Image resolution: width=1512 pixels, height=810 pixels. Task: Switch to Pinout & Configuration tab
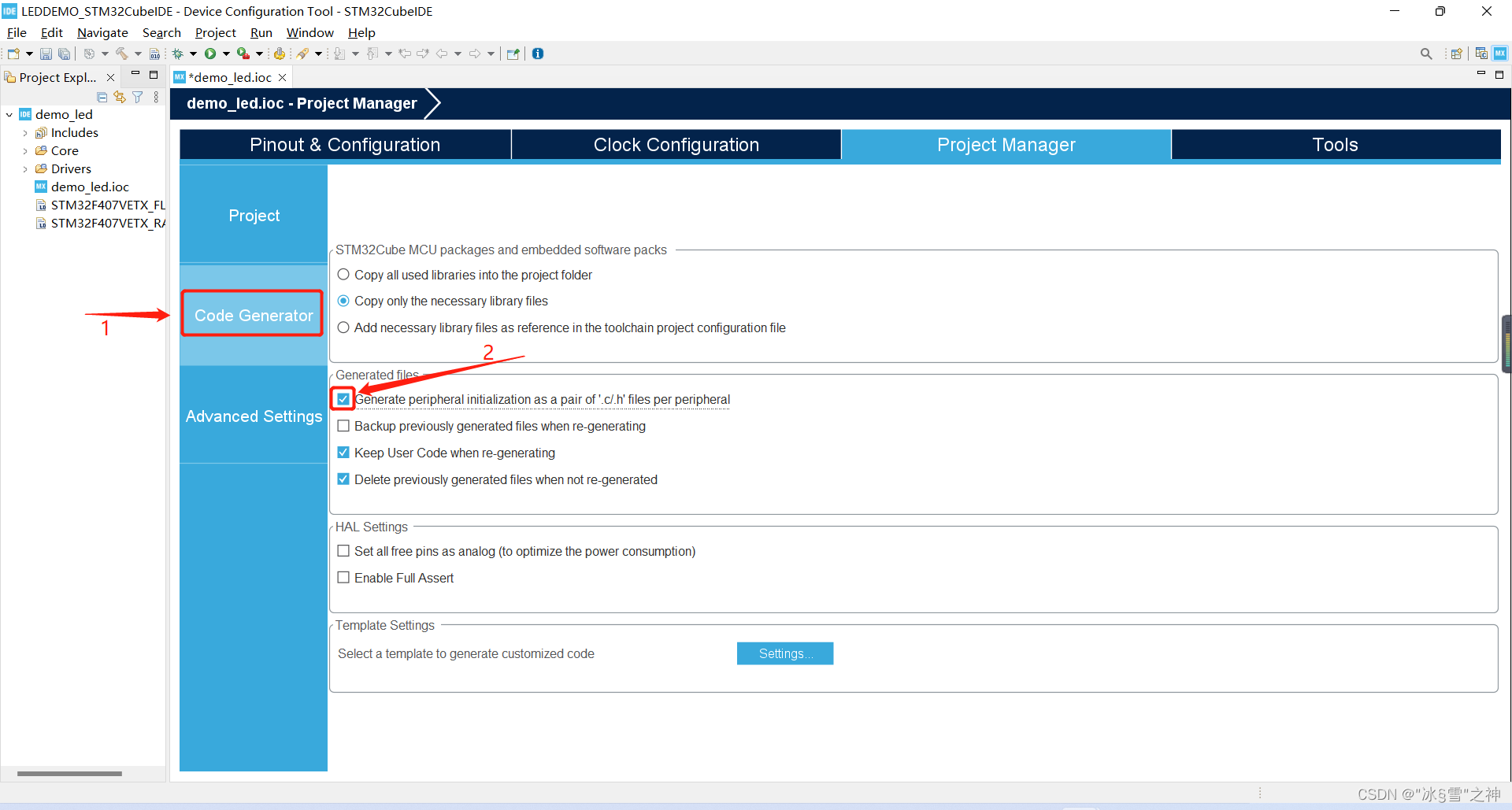click(x=345, y=145)
